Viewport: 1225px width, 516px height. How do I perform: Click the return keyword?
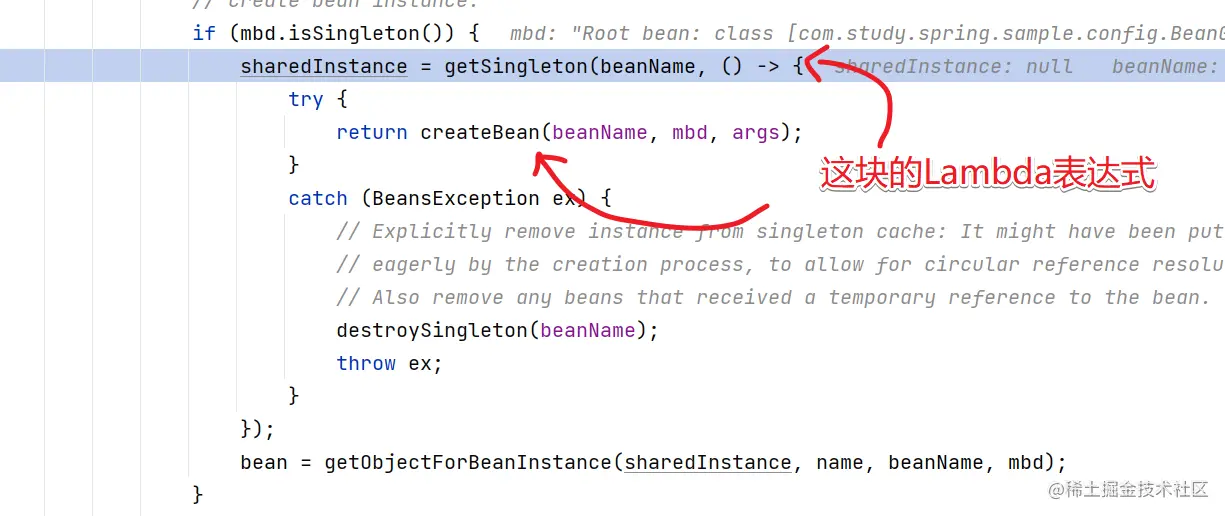[372, 132]
